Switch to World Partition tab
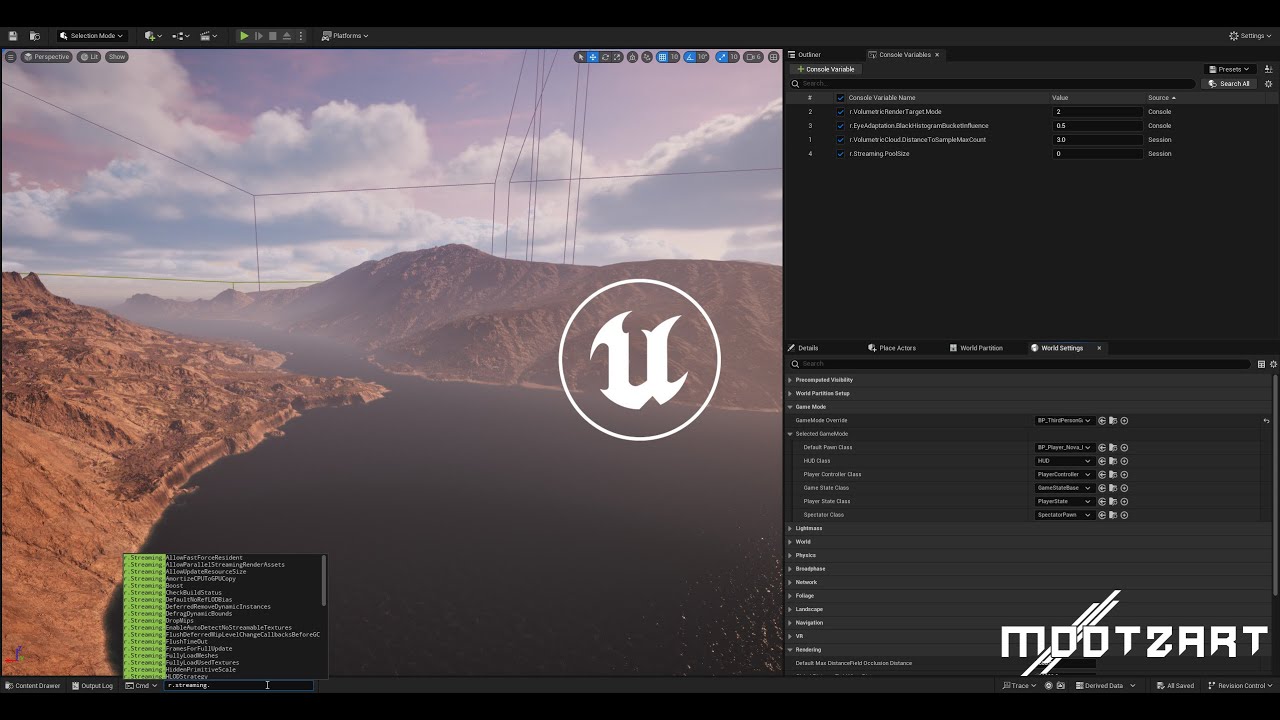 [x=975, y=348]
